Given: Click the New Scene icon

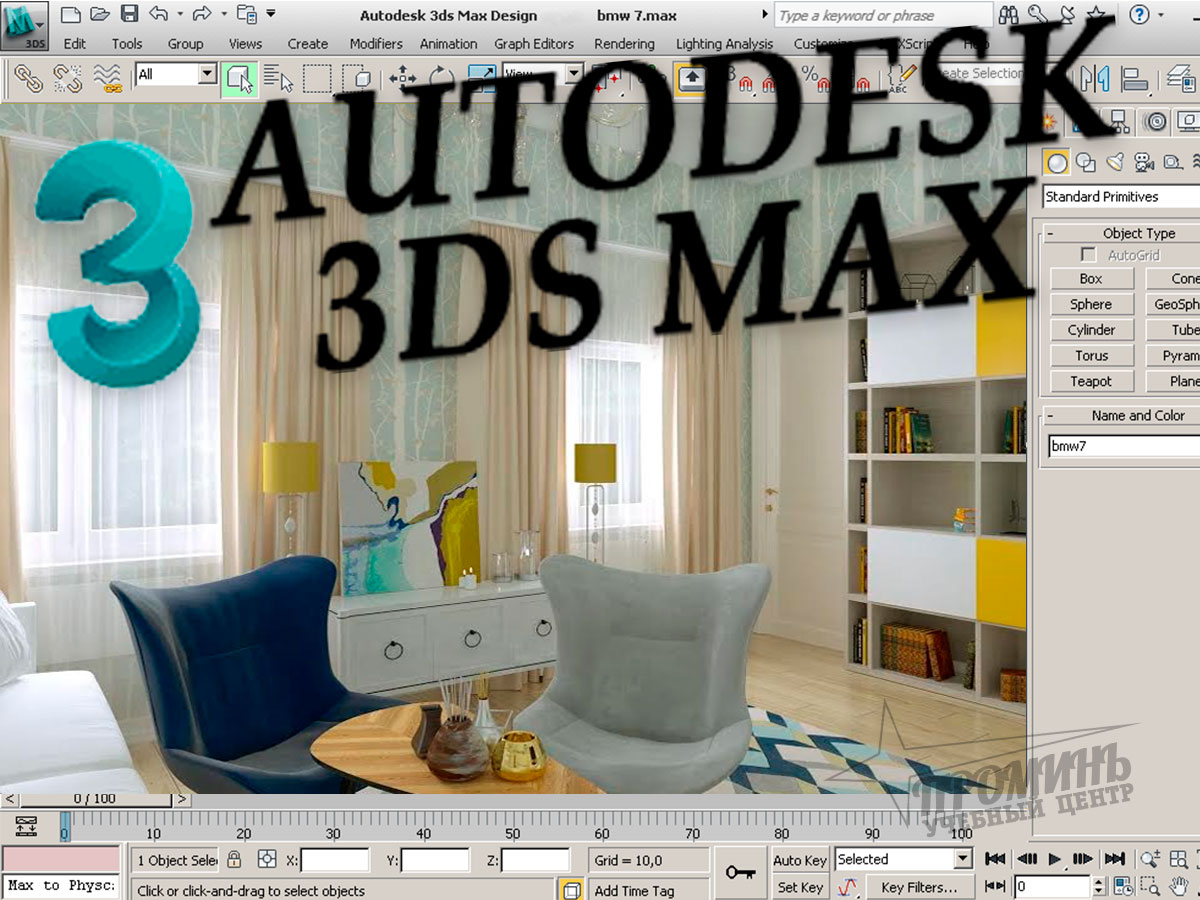Looking at the screenshot, I should (x=69, y=15).
